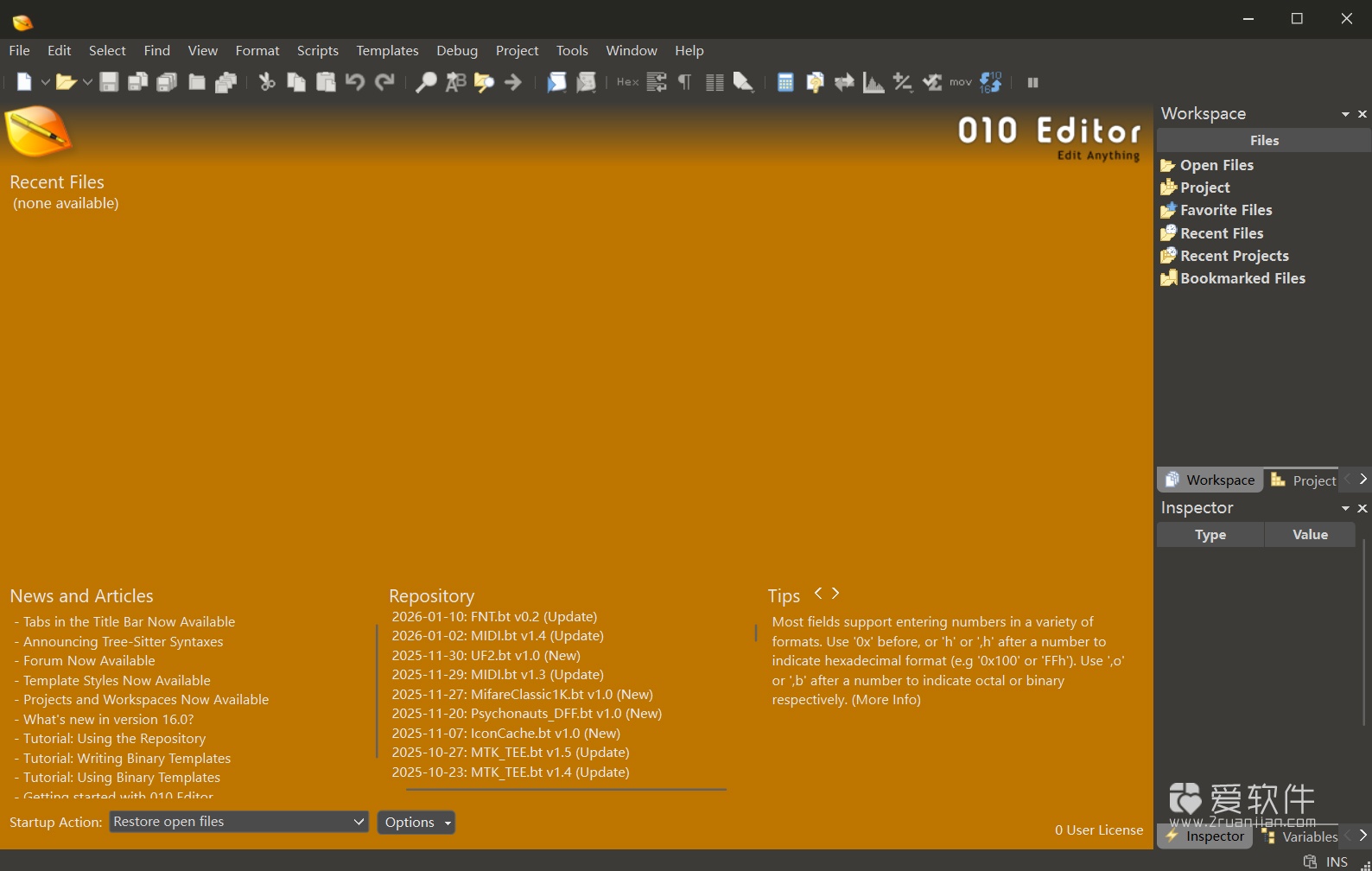Select Bookmarked Files in Workspace tree
The width and height of the screenshot is (1372, 871).
(1242, 278)
